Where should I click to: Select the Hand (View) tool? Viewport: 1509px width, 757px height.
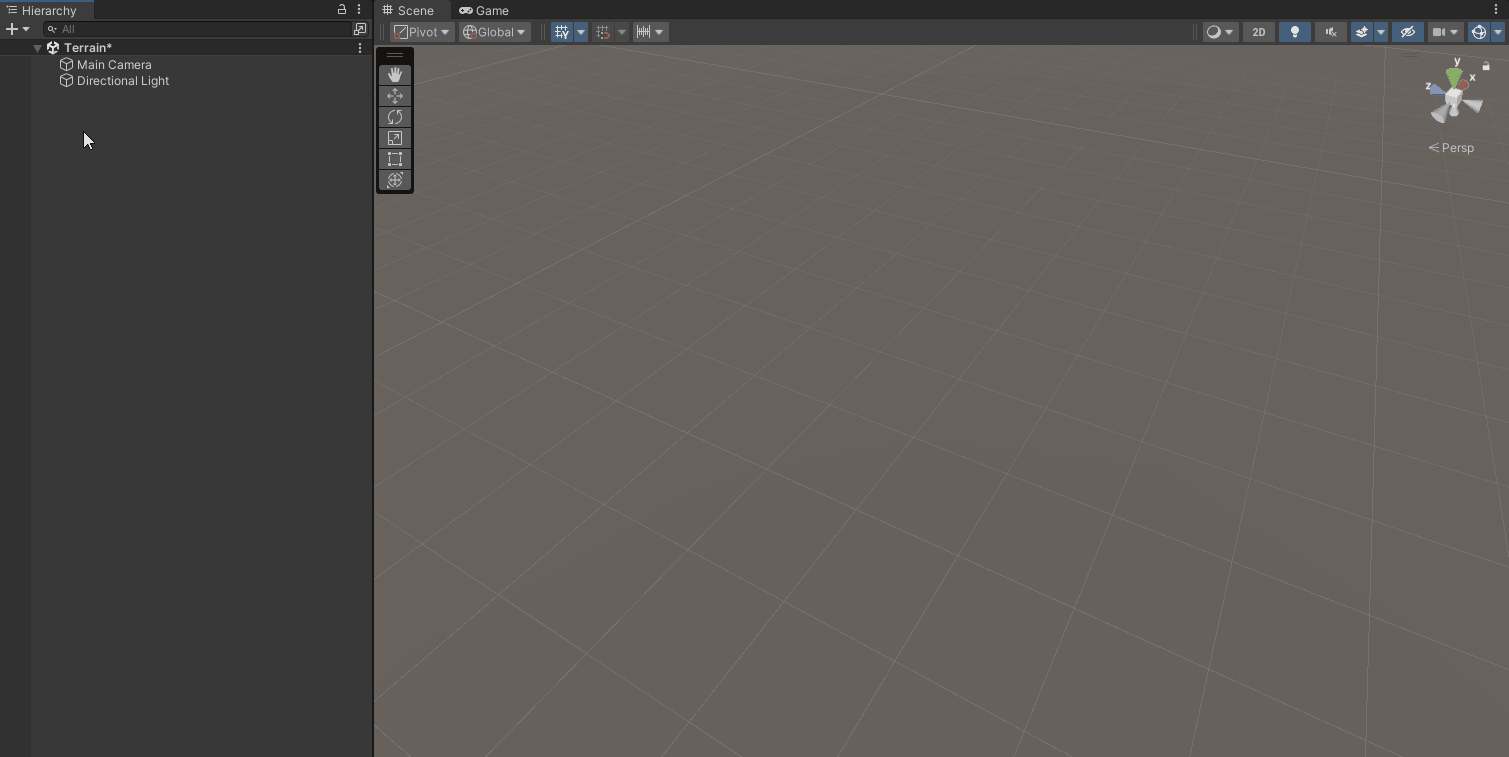tap(395, 75)
